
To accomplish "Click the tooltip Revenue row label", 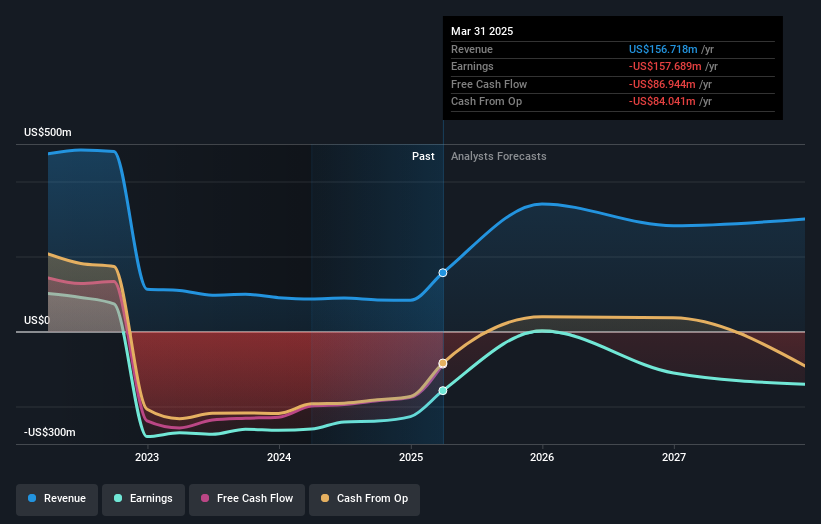I will 472,49.
